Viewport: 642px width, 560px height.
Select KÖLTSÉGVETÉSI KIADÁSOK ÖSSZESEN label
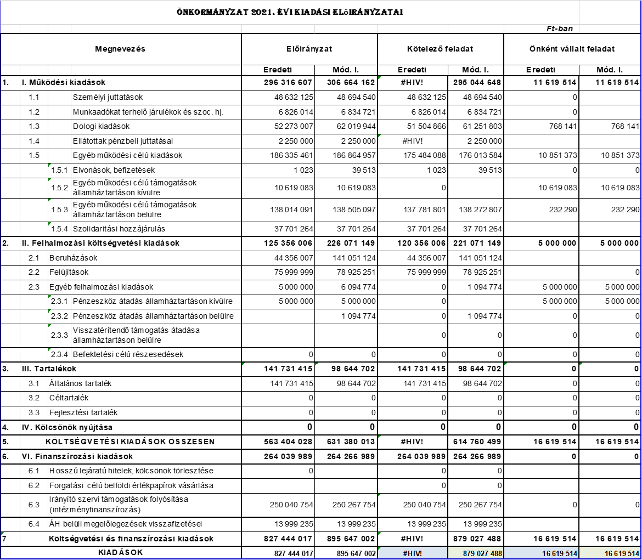[x=130, y=442]
